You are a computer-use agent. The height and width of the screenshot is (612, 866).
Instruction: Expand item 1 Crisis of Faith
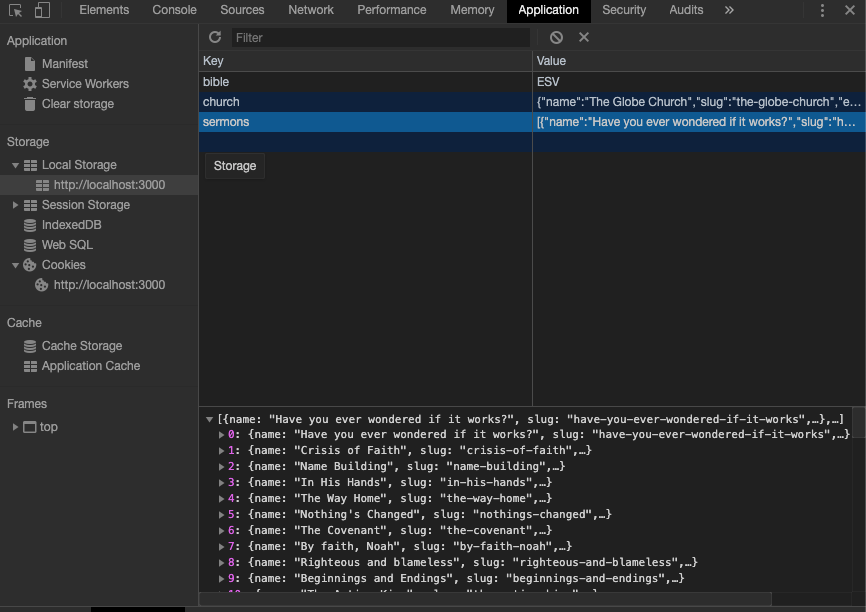click(221, 451)
